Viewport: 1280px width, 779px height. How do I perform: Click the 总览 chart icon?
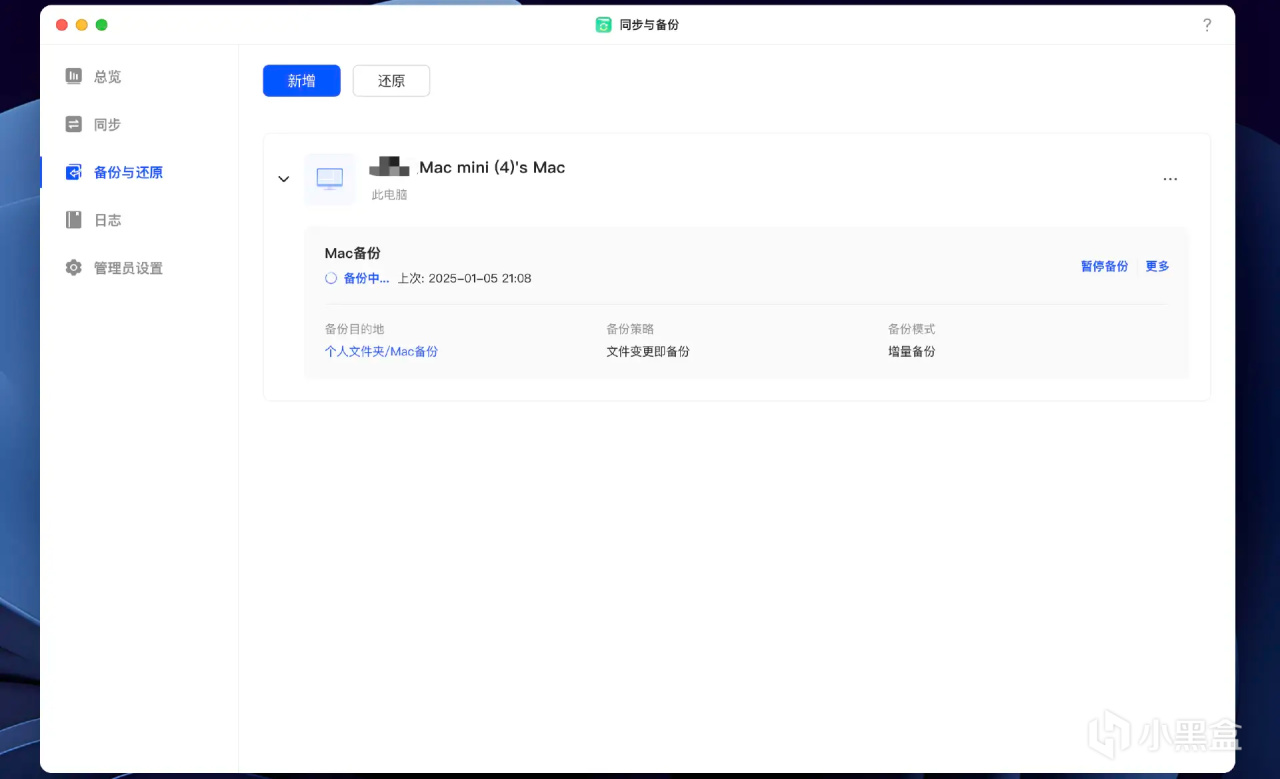coord(74,76)
